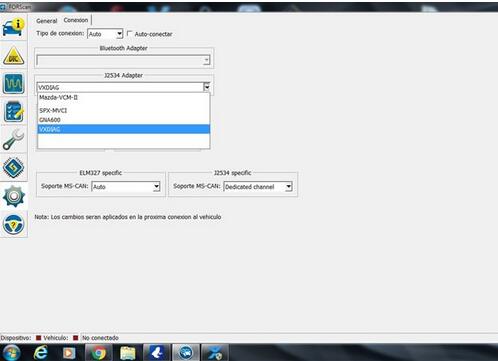Open the tests checklist icon
The image size is (498, 361).
(x=13, y=111)
